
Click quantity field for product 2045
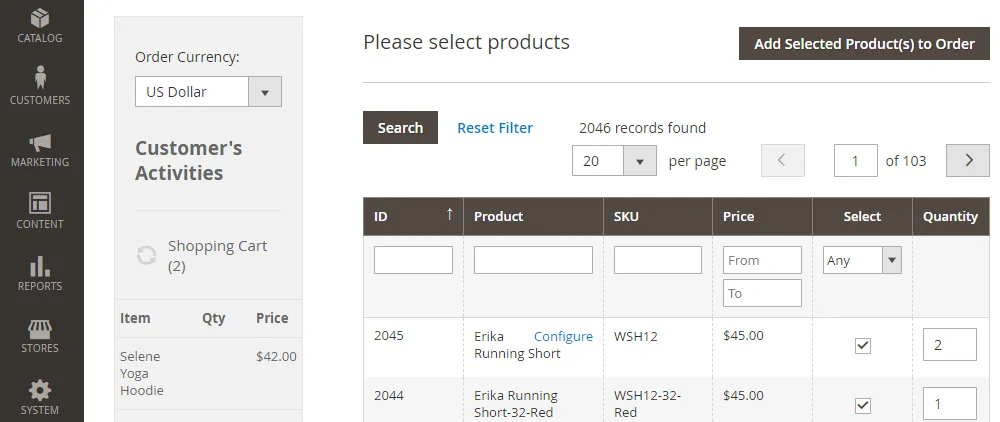click(950, 345)
